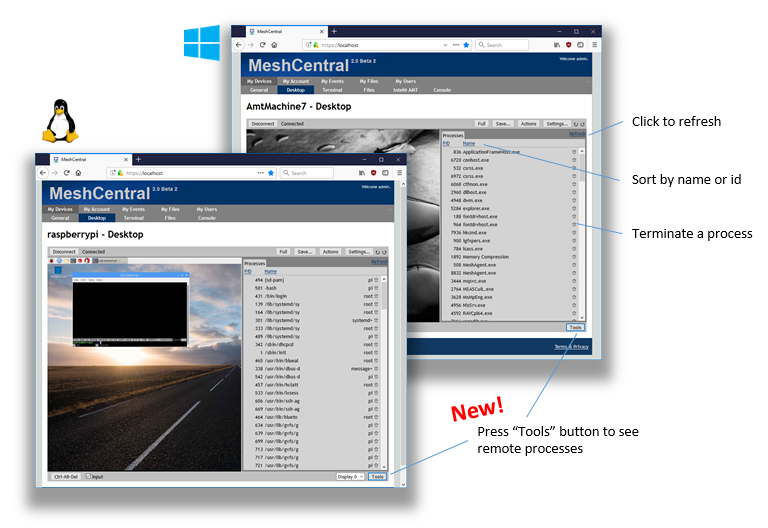The width and height of the screenshot is (768, 528).
Task: Go back in the AmtMachine7 browser window
Action: (239, 45)
